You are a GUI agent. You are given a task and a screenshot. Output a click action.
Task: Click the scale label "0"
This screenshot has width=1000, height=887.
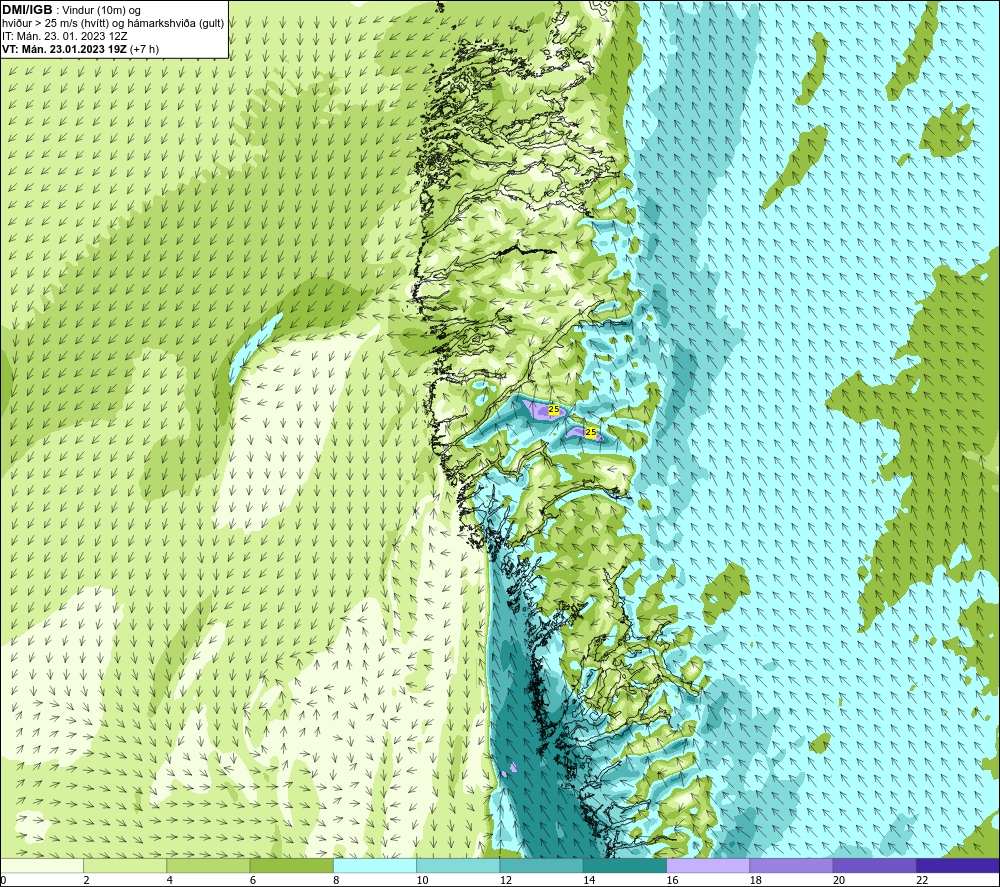tap(3, 881)
